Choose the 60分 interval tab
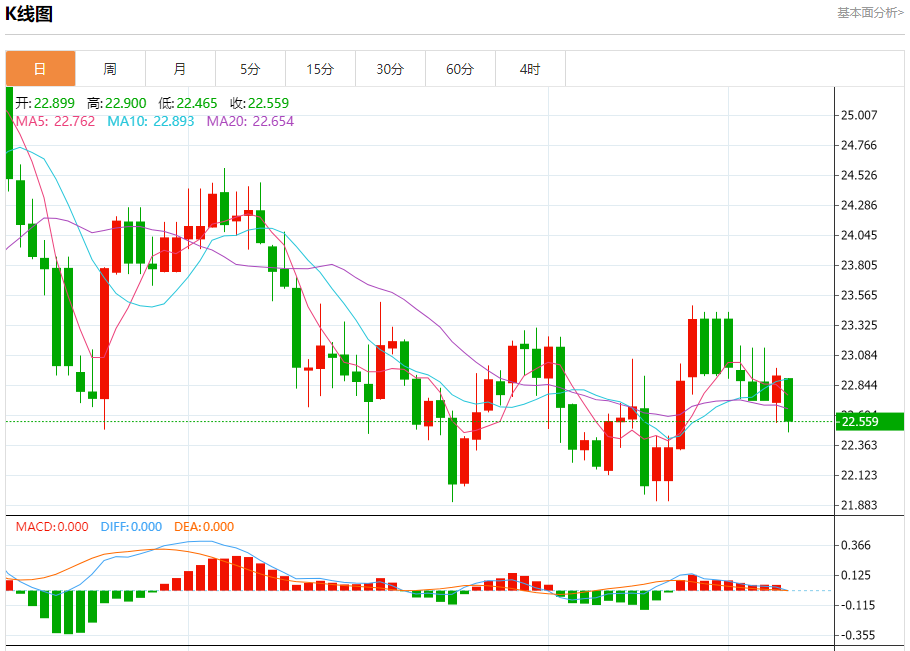The height and width of the screenshot is (651, 910). (460, 69)
